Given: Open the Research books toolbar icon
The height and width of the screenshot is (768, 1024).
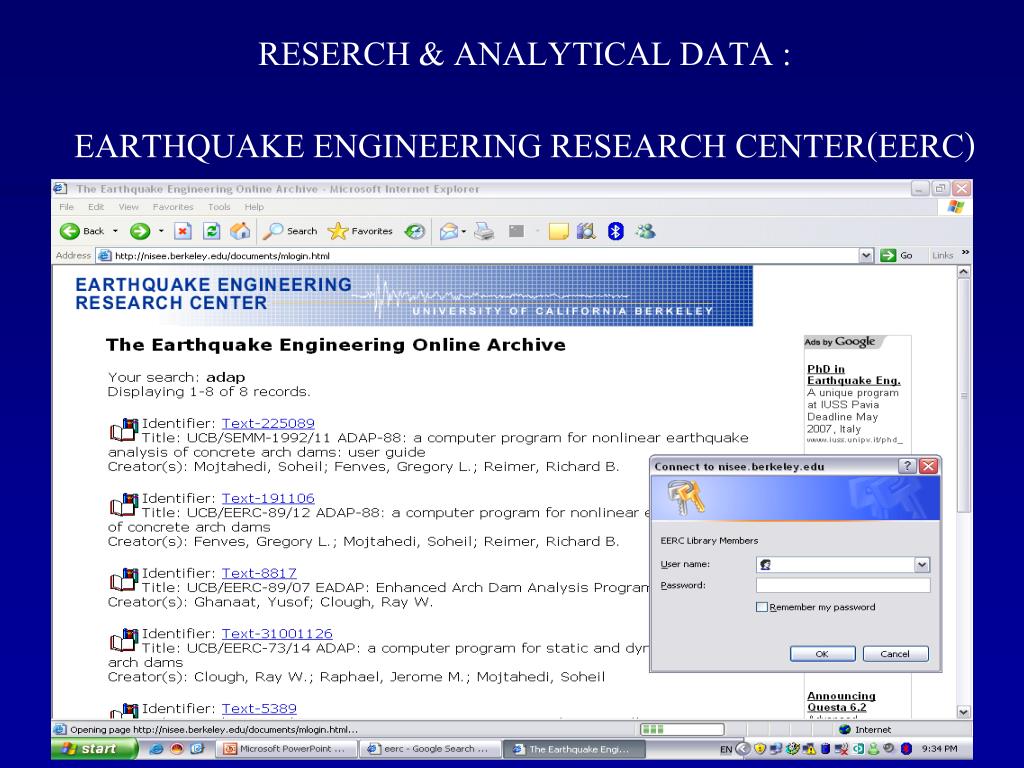Looking at the screenshot, I should click(586, 231).
